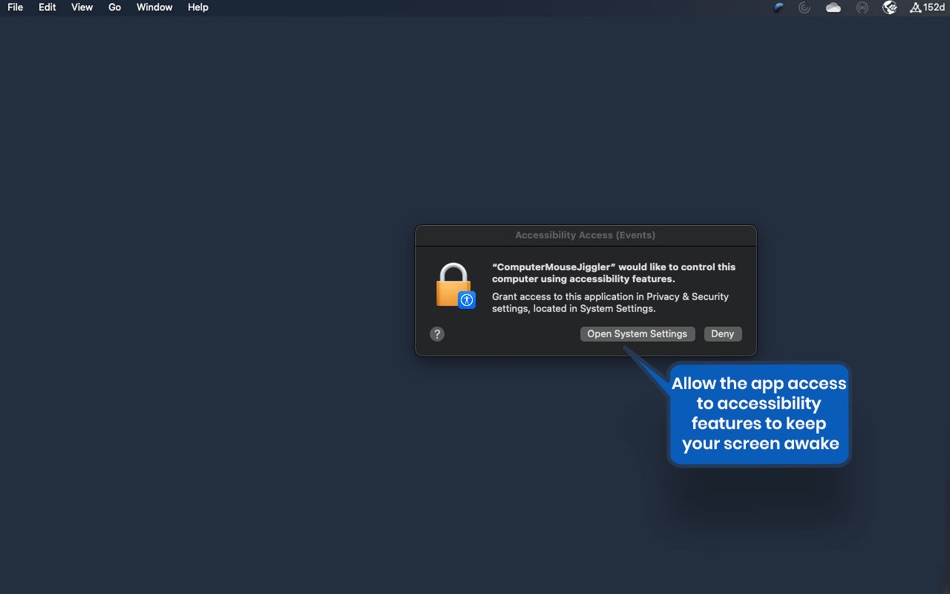950x594 pixels.
Task: Click the triangle icon showing 152d
Action: point(928,7)
